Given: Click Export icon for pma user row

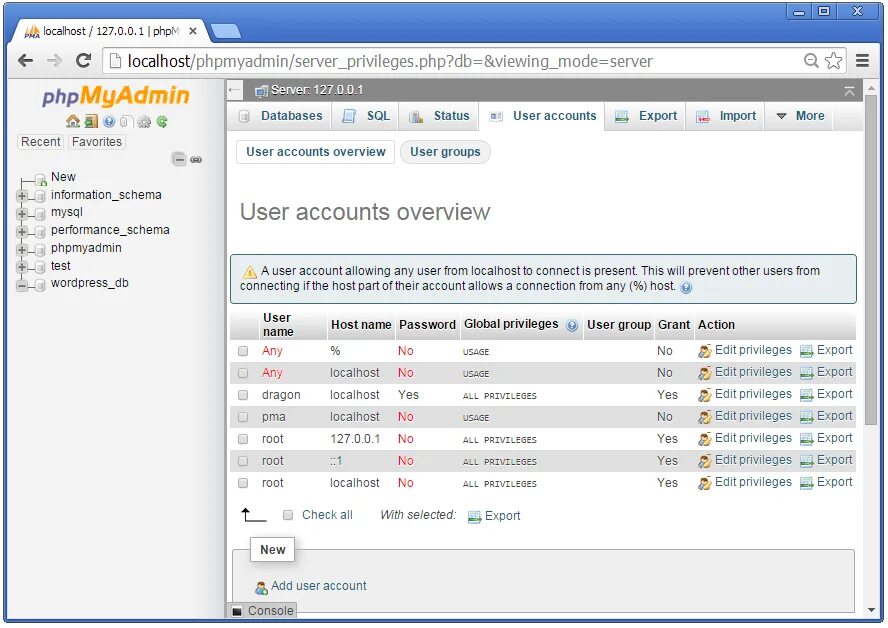Looking at the screenshot, I should [x=806, y=417].
